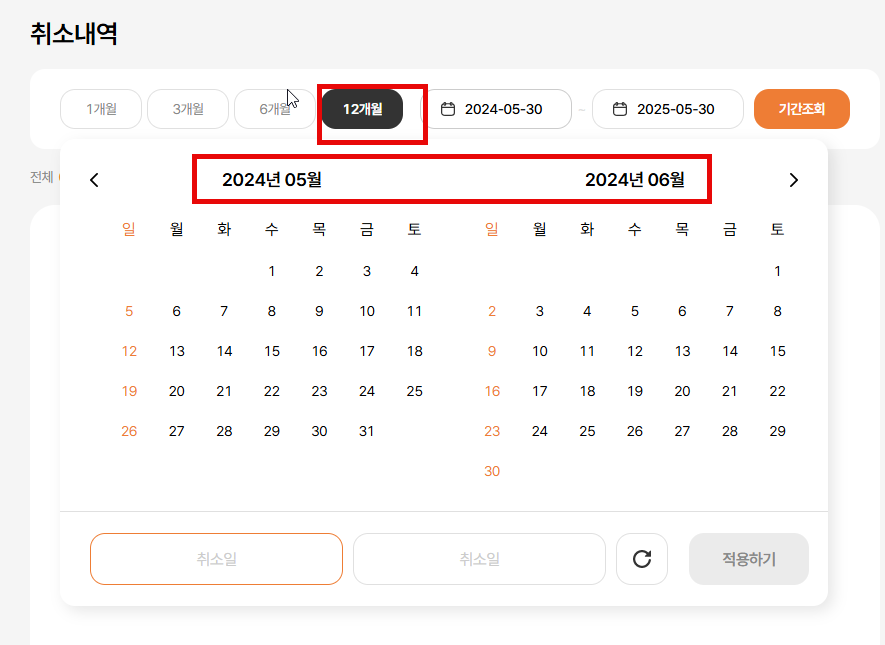This screenshot has height=645, width=885.
Task: Select June 30 in the right calendar
Action: tap(492, 471)
